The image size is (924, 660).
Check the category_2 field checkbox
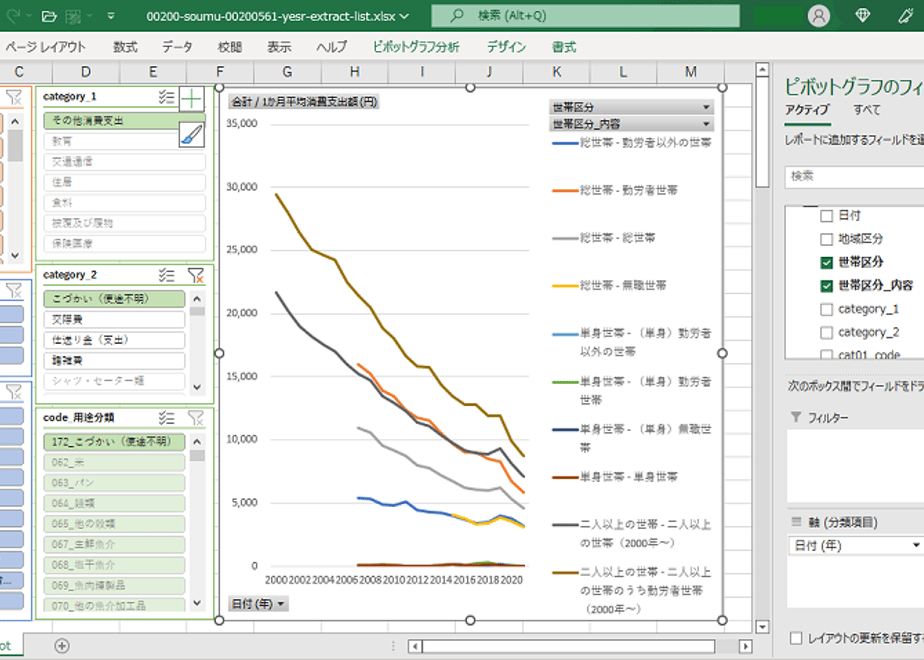click(826, 333)
